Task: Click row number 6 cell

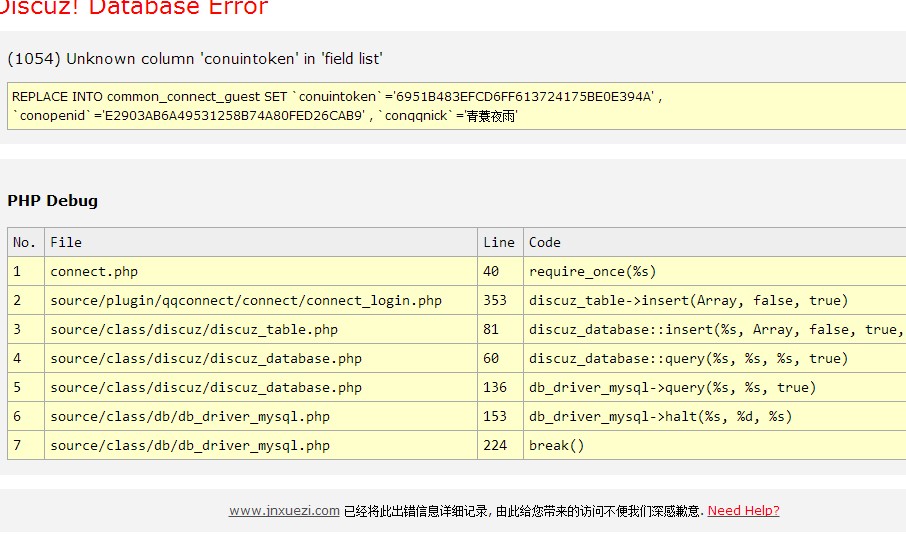Action: click(26, 416)
